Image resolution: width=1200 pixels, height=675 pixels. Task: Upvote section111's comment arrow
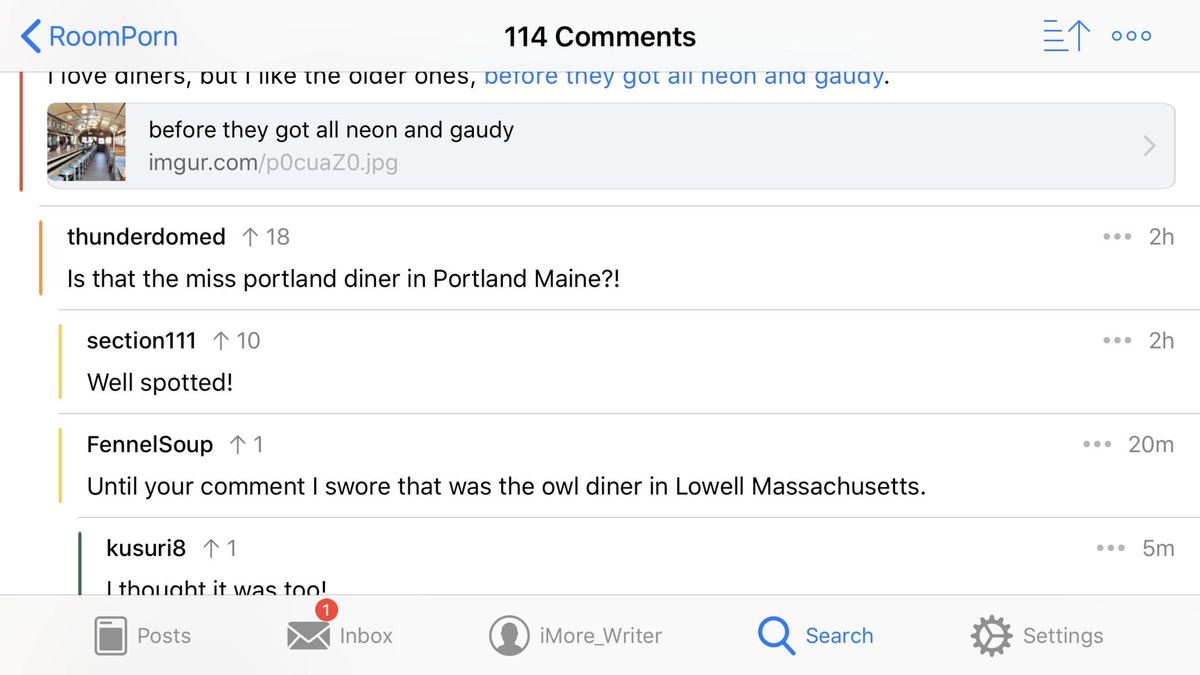pos(221,341)
